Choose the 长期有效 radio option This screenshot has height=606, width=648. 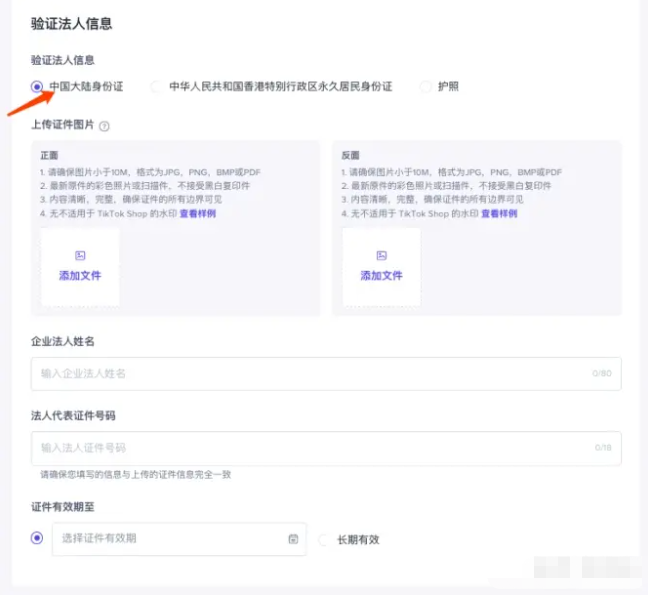pyautogui.click(x=324, y=540)
